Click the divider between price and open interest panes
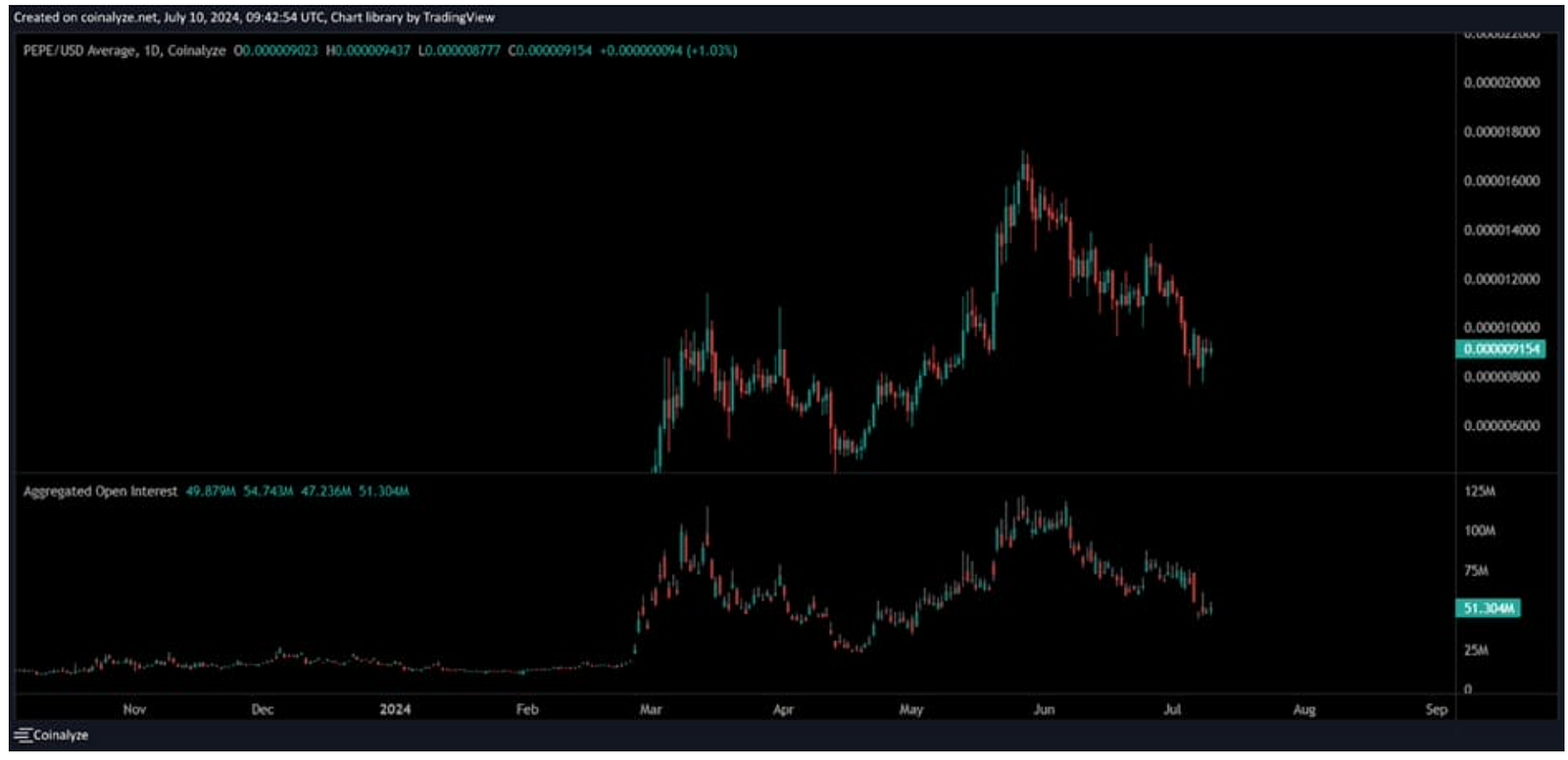 (735, 474)
